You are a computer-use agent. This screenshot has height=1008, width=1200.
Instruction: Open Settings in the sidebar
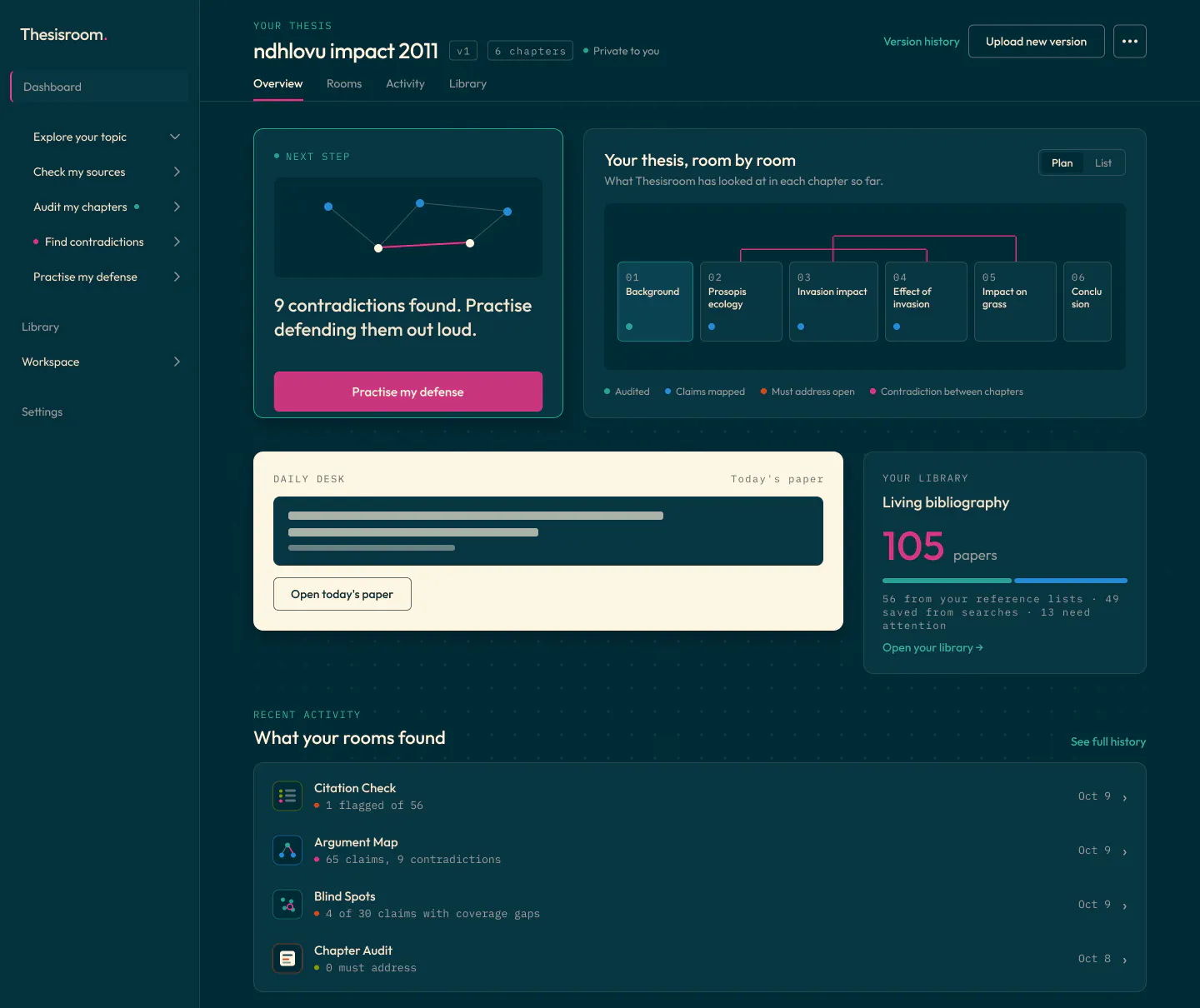(x=42, y=412)
